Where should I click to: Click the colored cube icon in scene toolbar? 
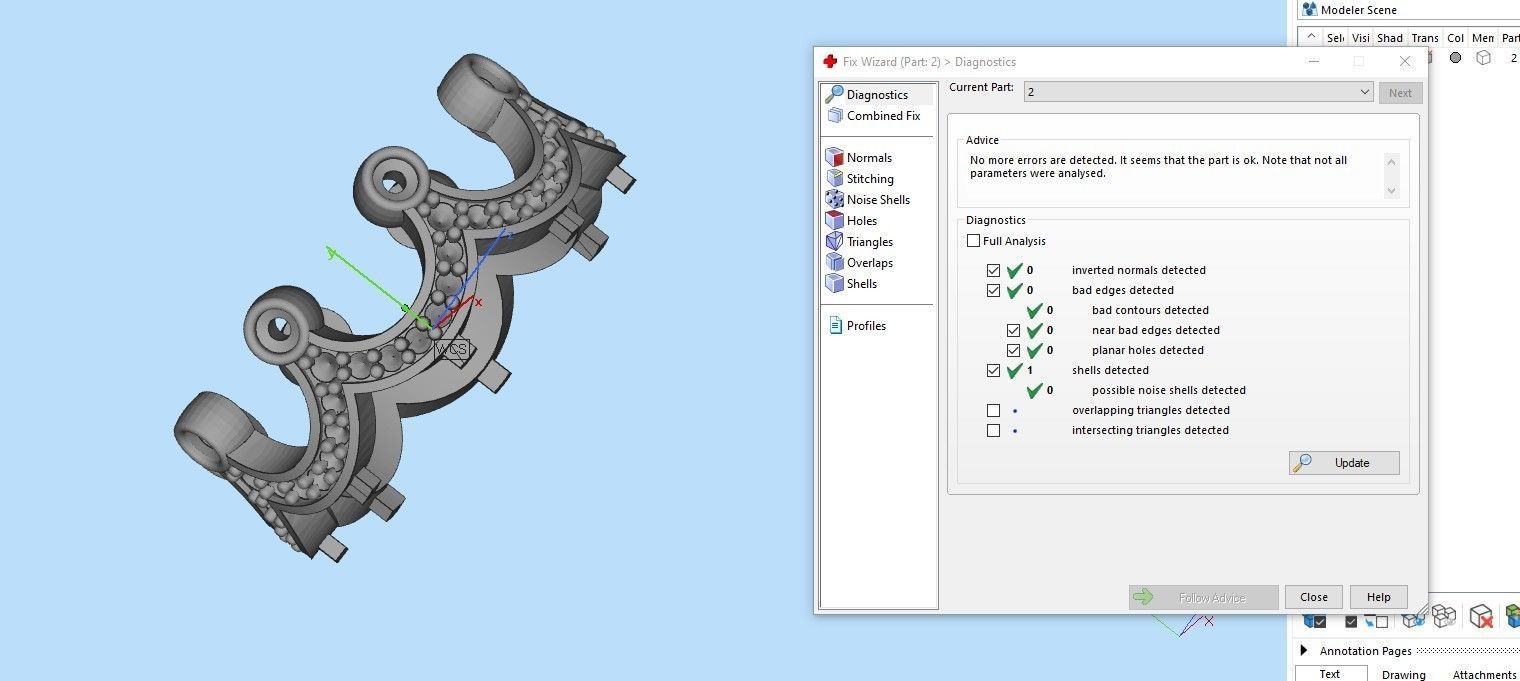(1512, 617)
